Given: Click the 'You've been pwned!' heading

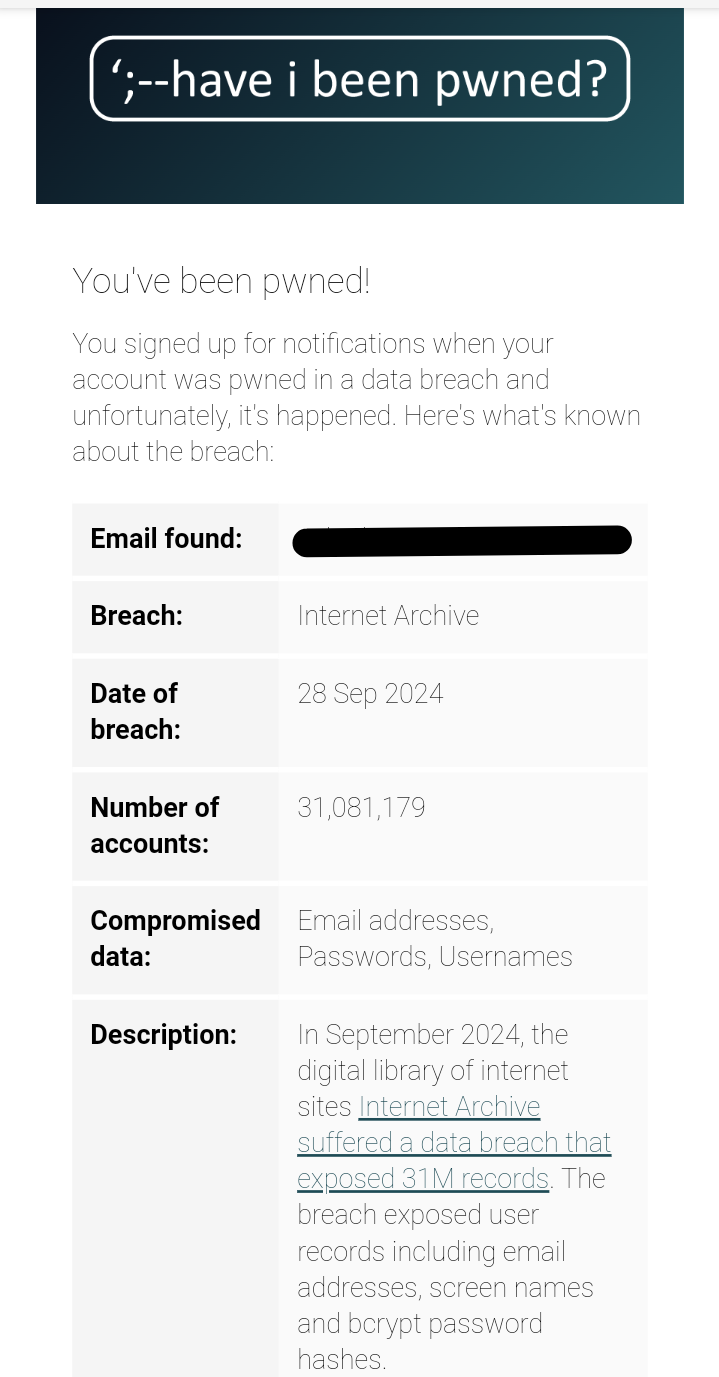Looking at the screenshot, I should pyautogui.click(x=221, y=282).
